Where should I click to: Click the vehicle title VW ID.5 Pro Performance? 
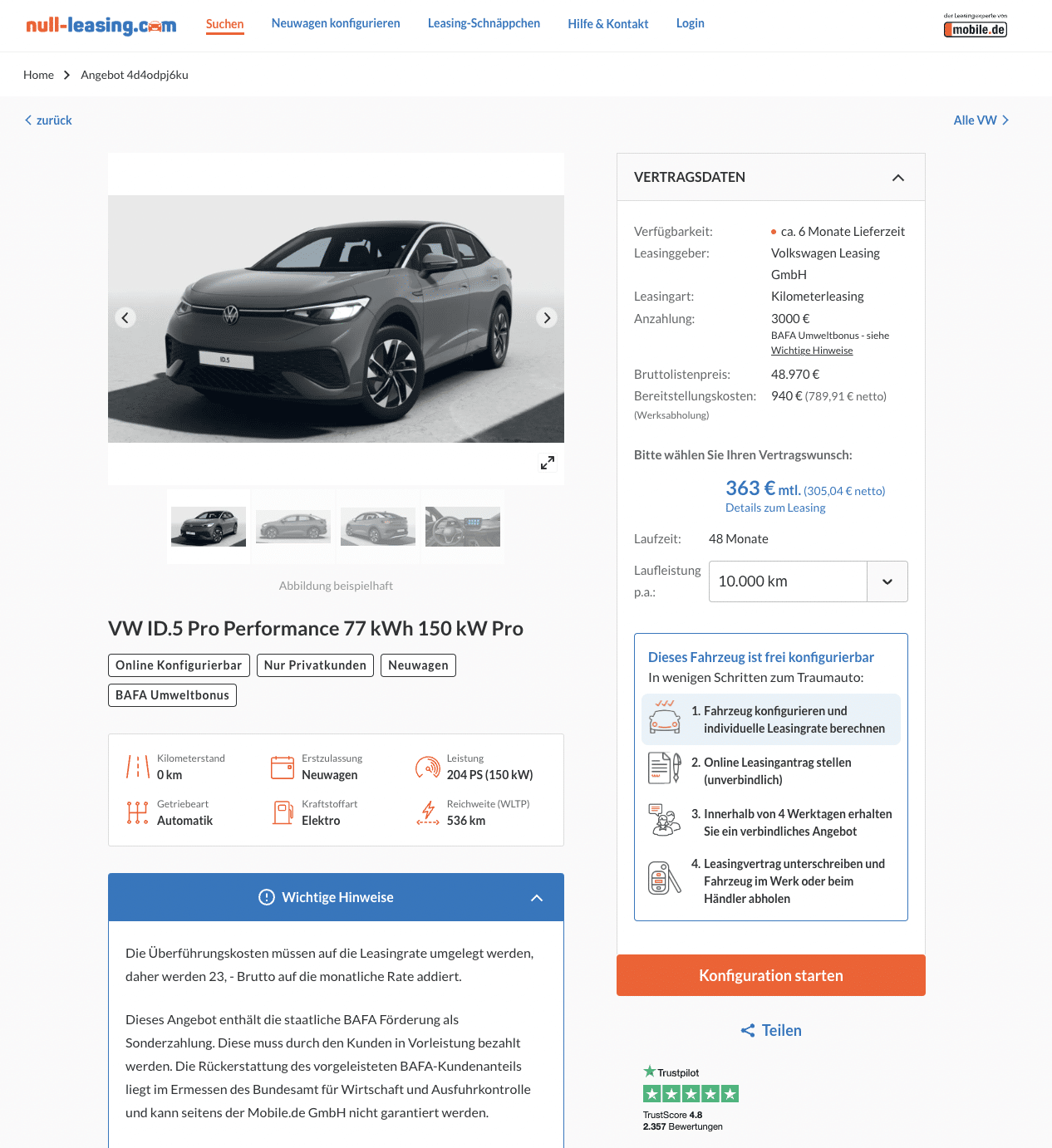pos(316,628)
